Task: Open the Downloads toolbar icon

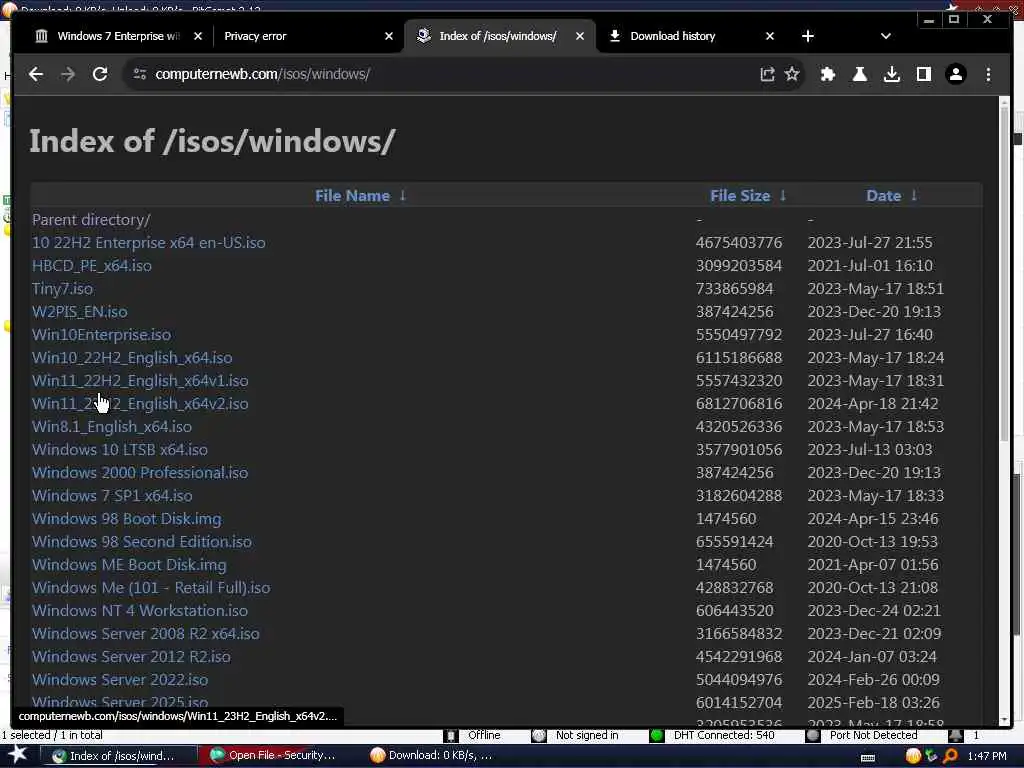Action: 891,74
